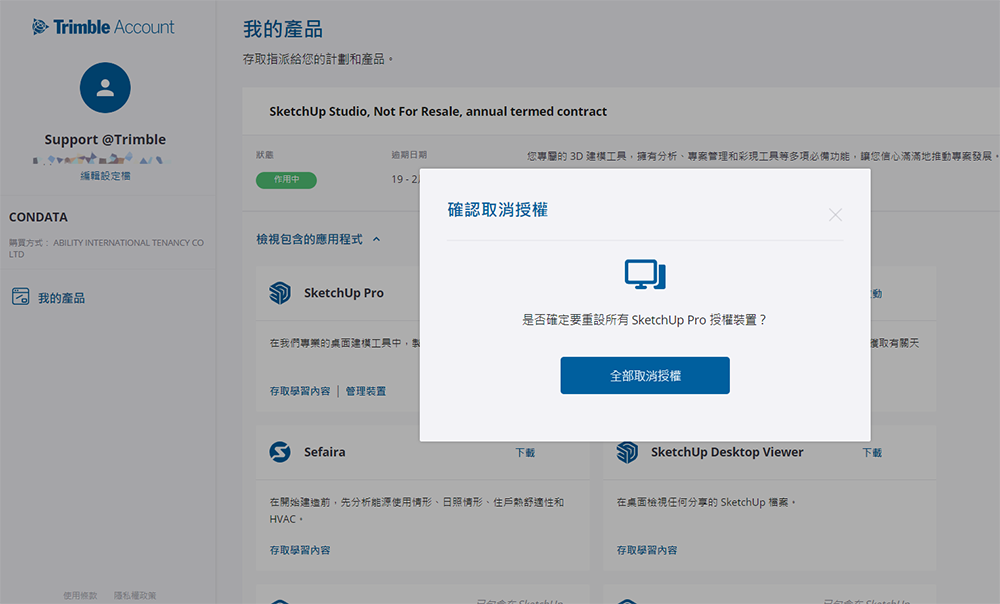Screen dimensions: 1000x604
Task: Click 管理裝置 under SketchUp Pro
Action: (x=366, y=391)
